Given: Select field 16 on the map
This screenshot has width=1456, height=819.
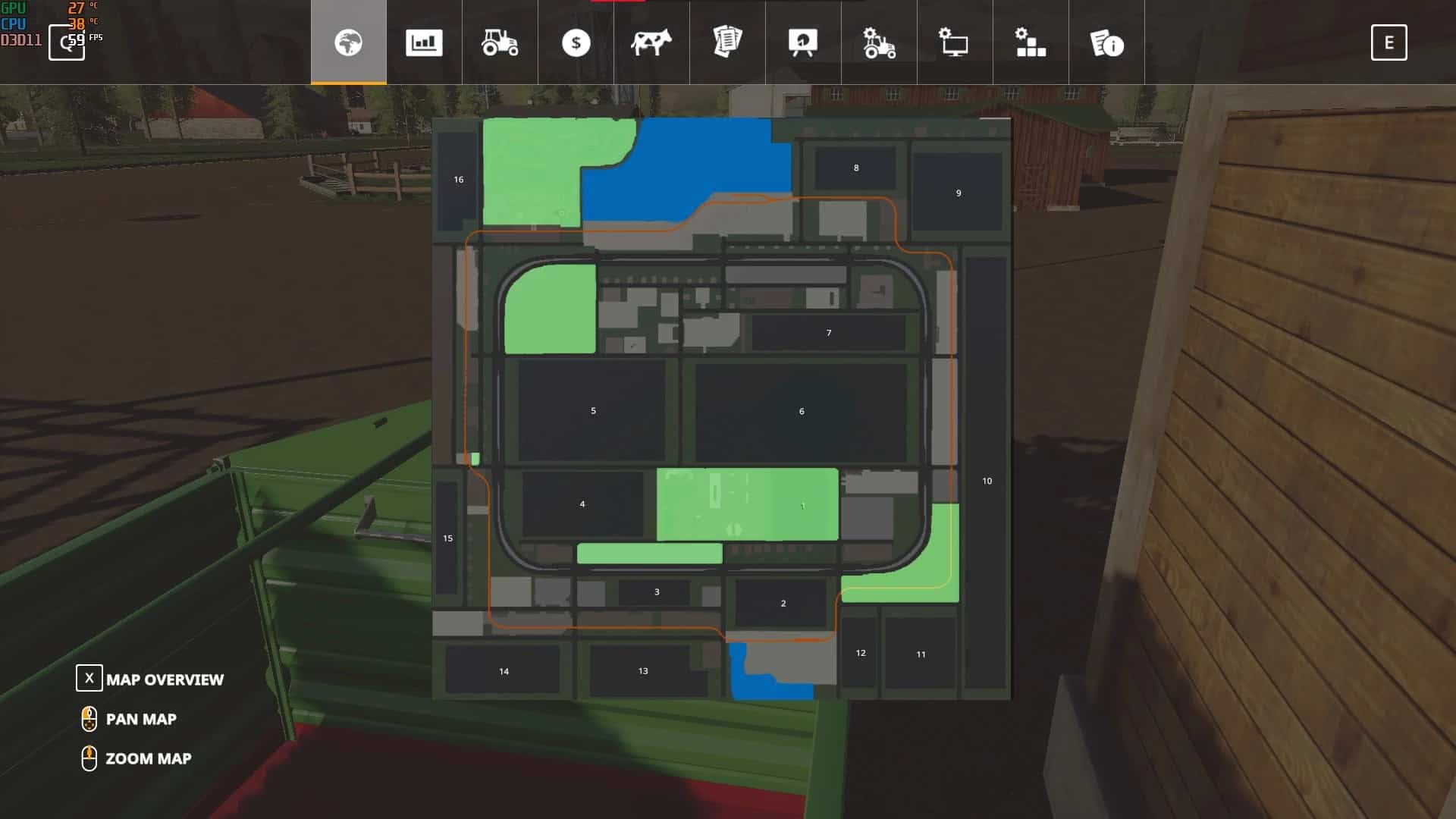Looking at the screenshot, I should coord(458,179).
